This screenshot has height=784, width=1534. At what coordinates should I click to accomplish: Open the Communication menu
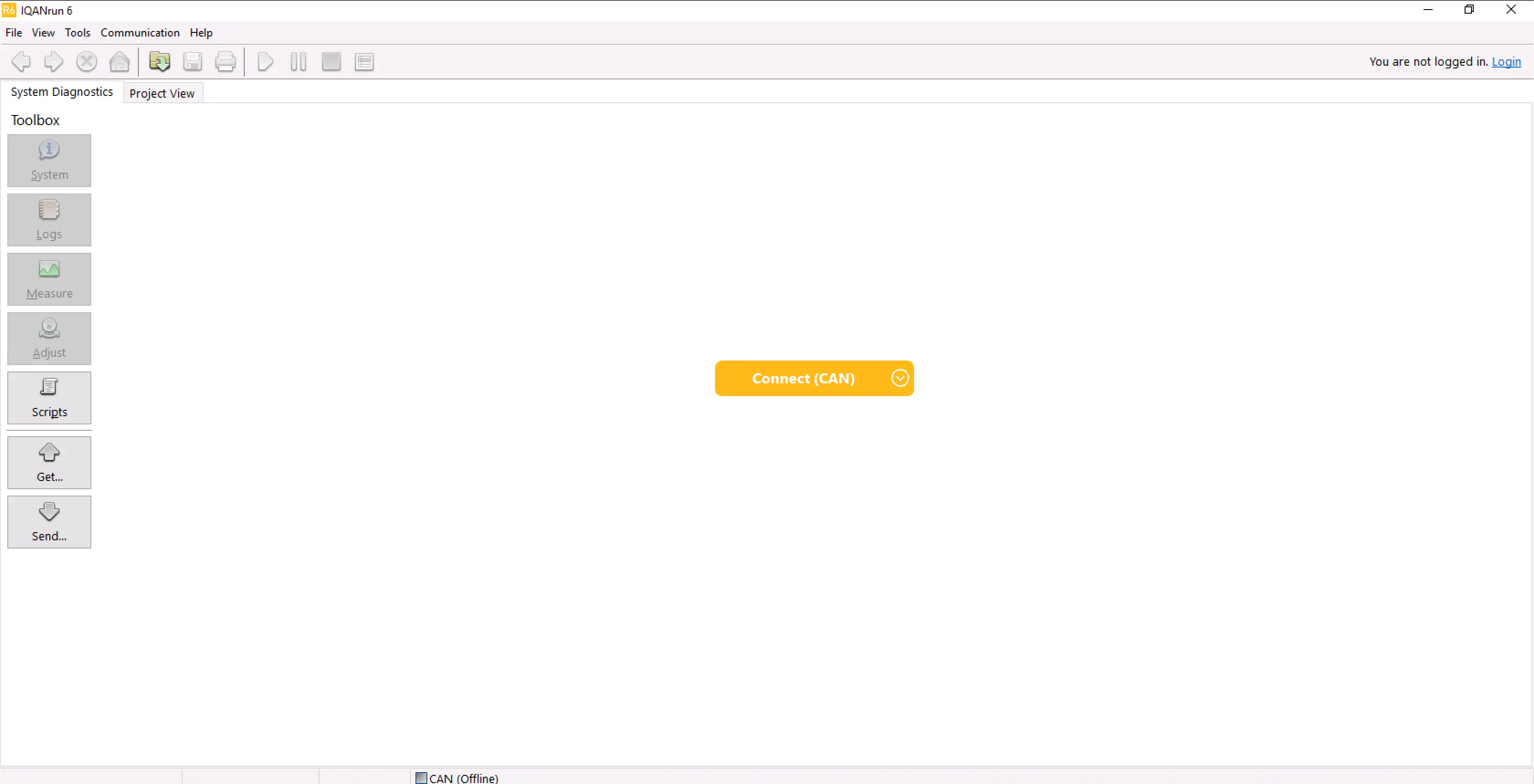pos(140,33)
